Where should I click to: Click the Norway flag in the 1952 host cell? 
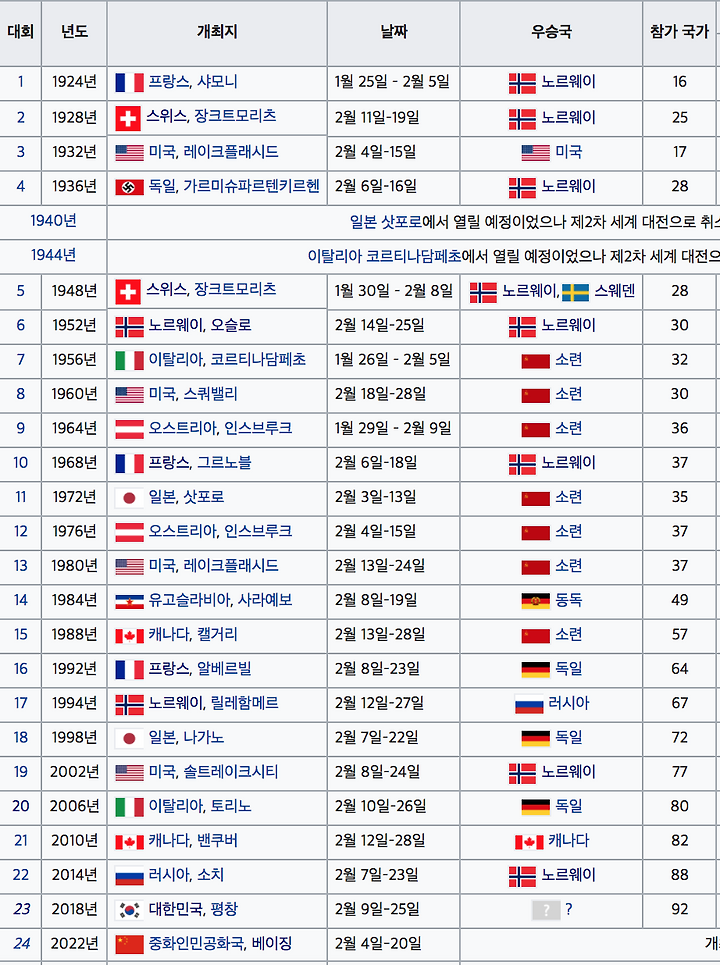point(129,327)
